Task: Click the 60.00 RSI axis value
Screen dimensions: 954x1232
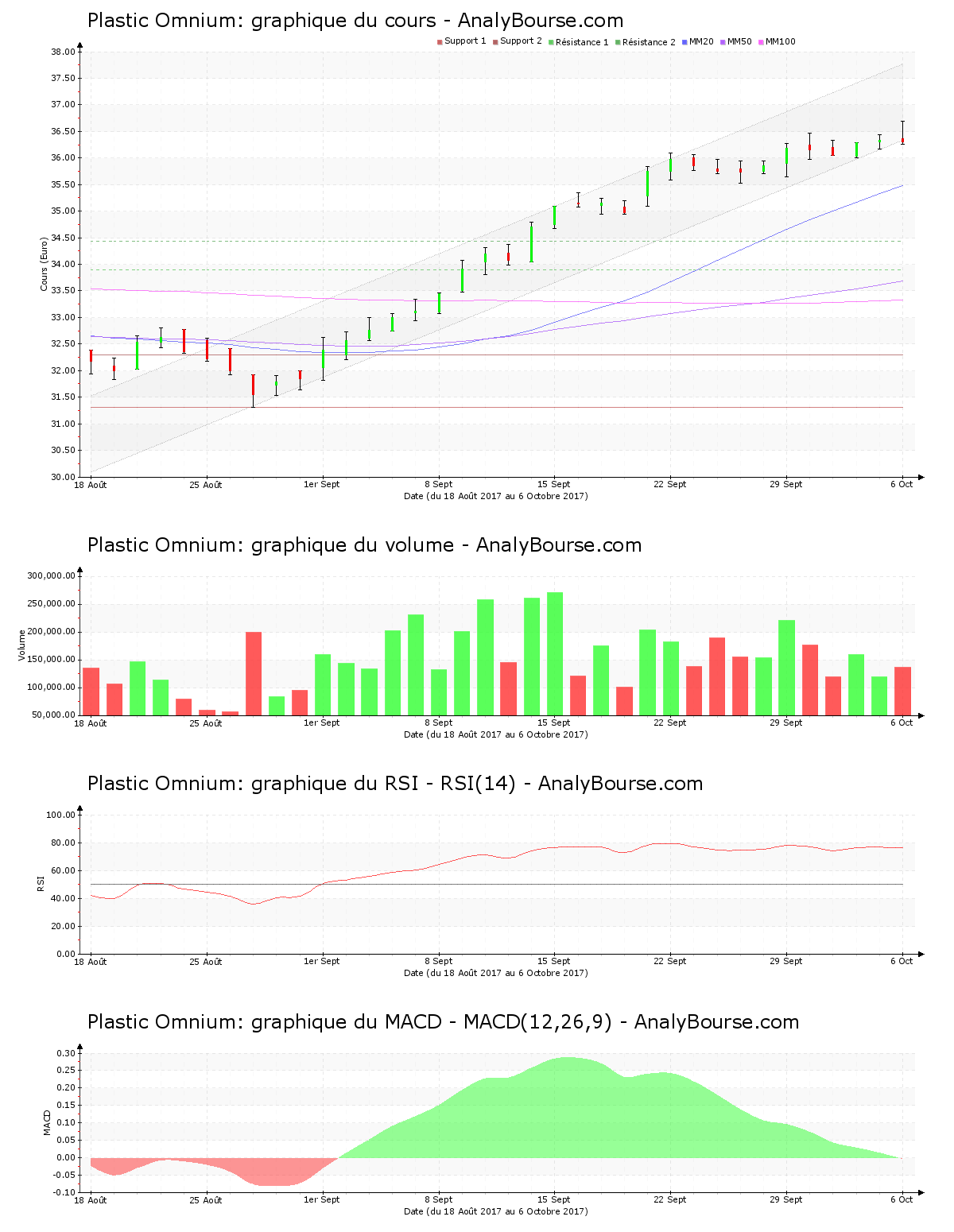Action: [x=63, y=870]
